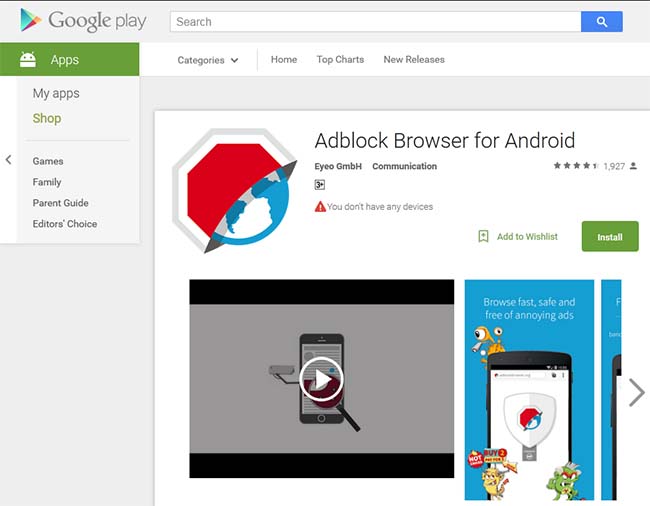This screenshot has height=506, width=650.
Task: Click the person icon next to 1,927
Action: [x=633, y=166]
